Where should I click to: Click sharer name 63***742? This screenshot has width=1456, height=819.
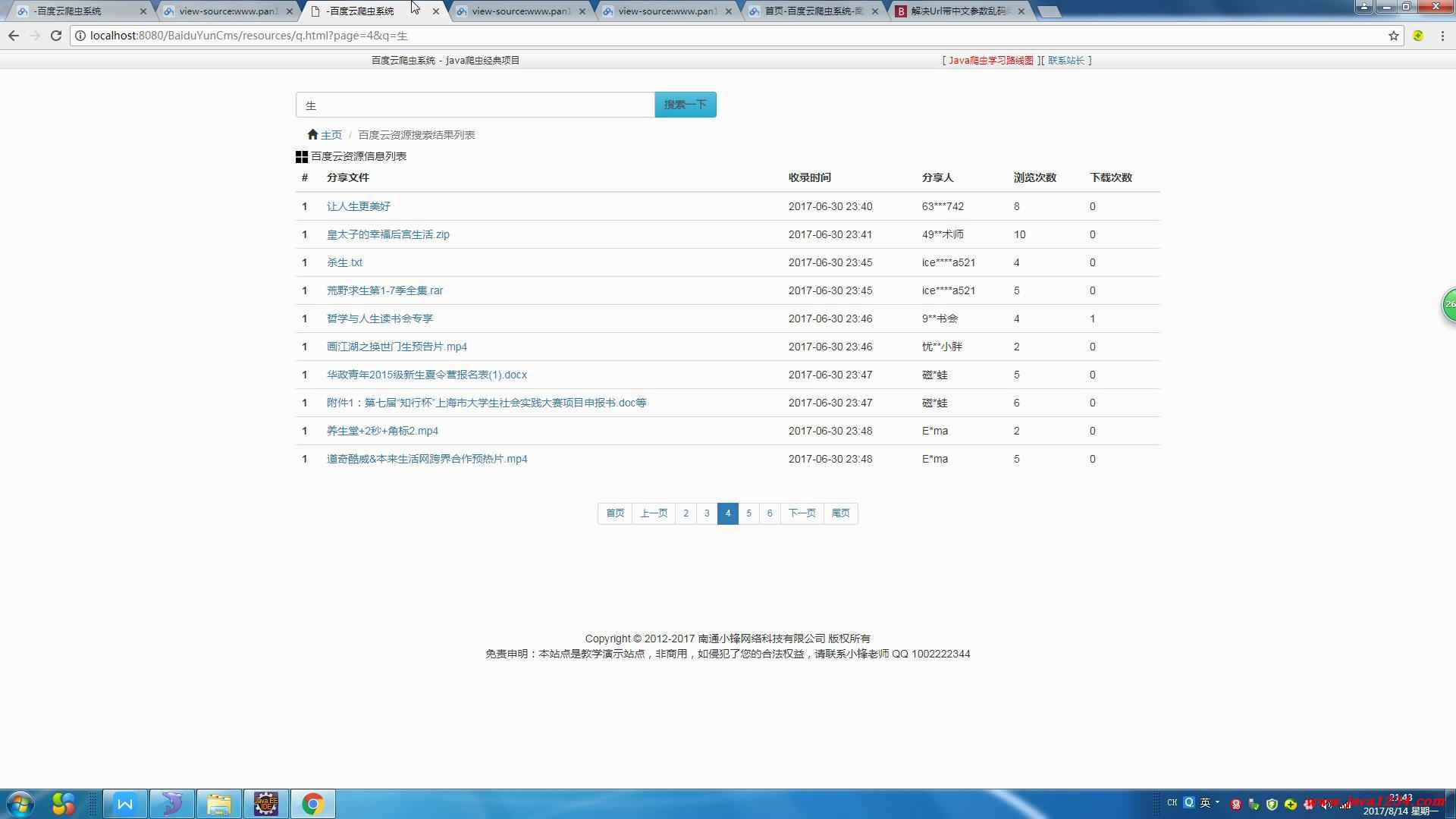click(x=943, y=206)
